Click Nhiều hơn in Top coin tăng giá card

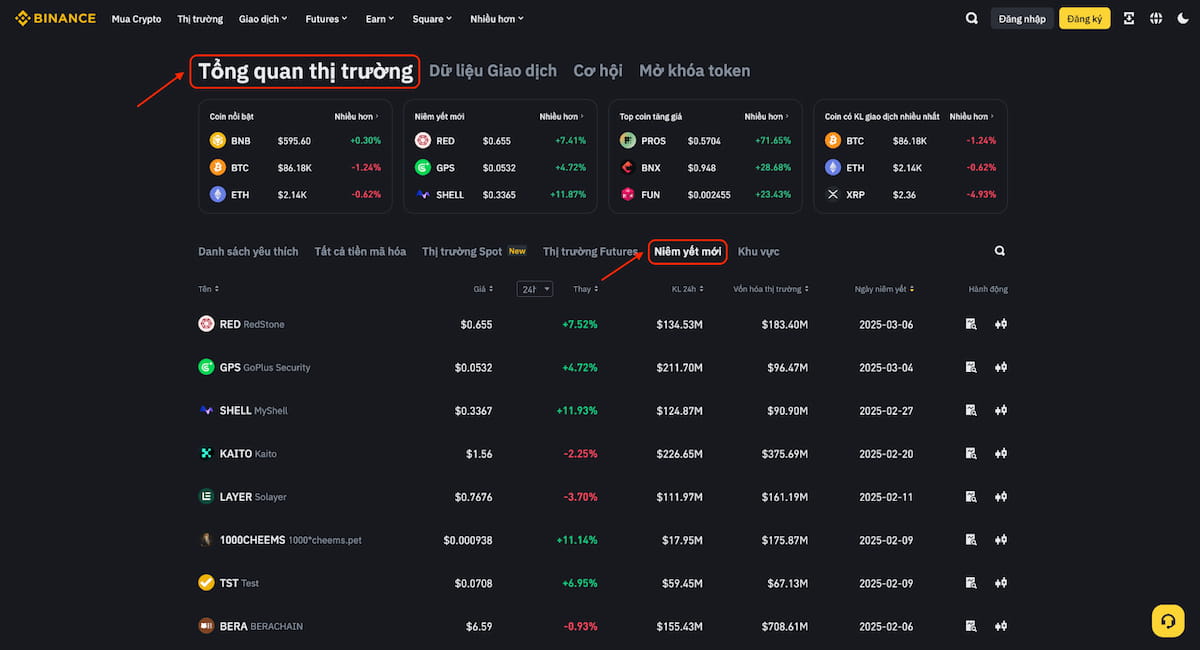coord(767,117)
